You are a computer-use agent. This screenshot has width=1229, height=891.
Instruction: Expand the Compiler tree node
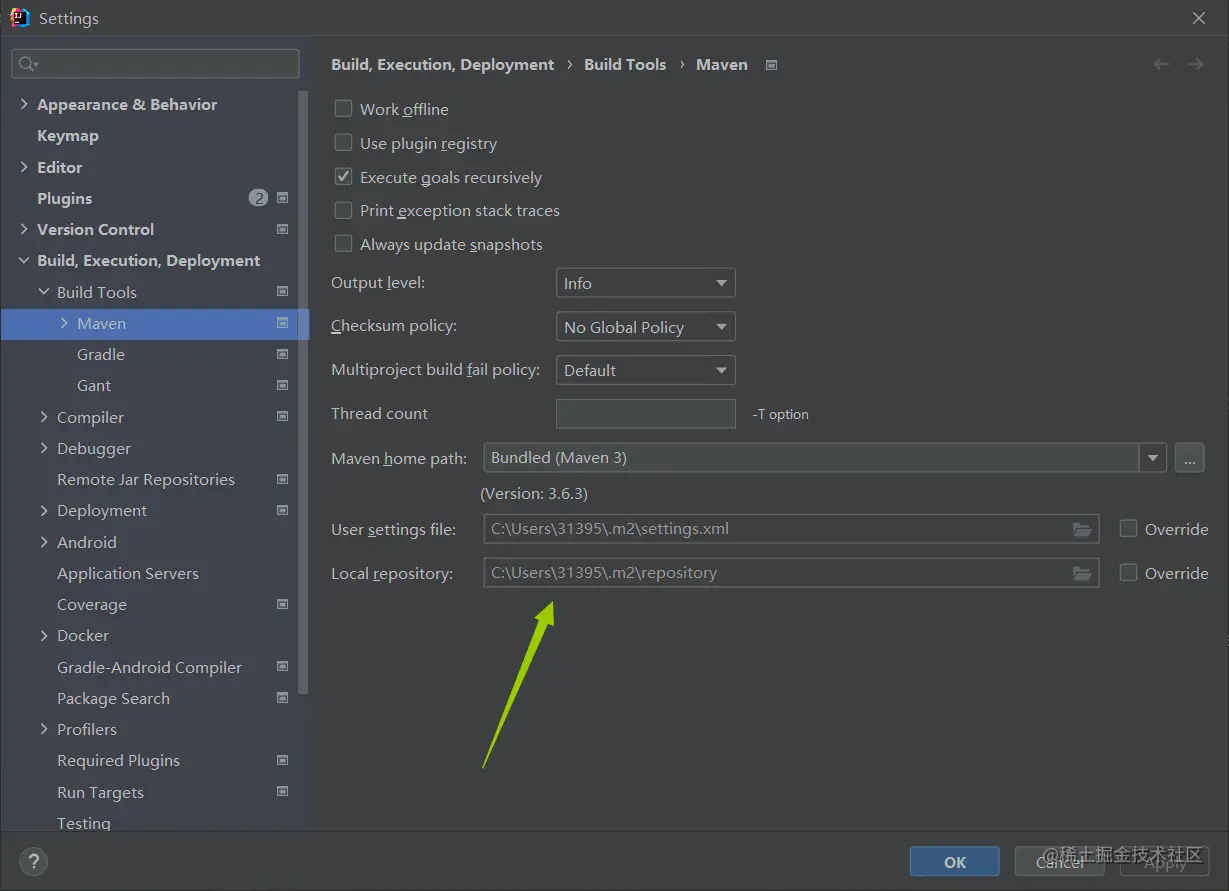[x=44, y=417]
